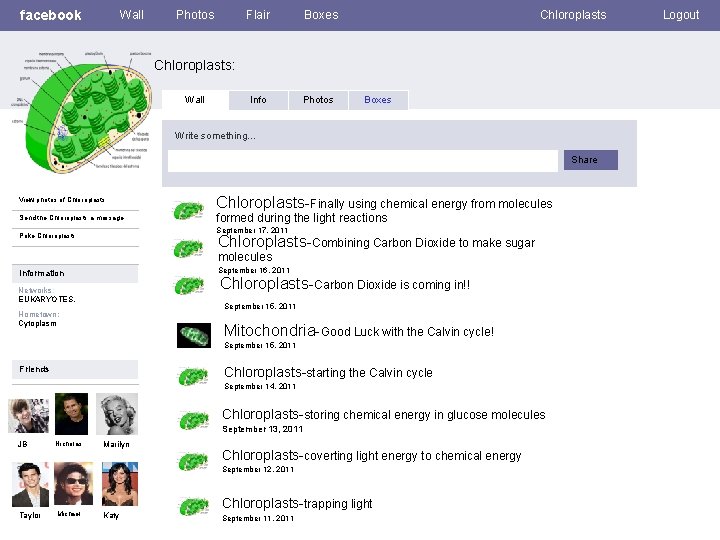720x540 pixels.
Task: Click the facebook logo in header
Action: 51,15
